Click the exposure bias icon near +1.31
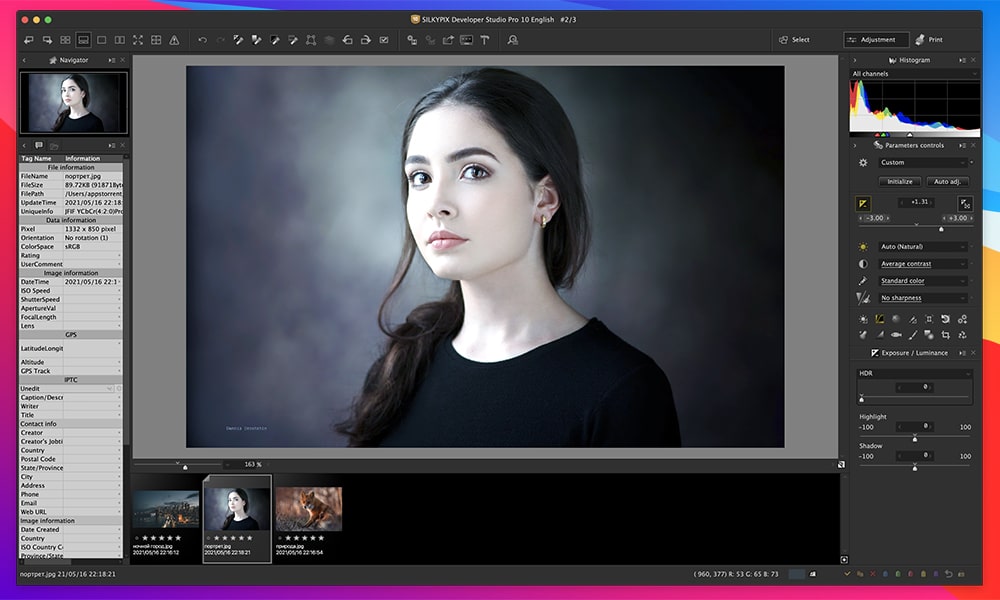 tap(862, 203)
